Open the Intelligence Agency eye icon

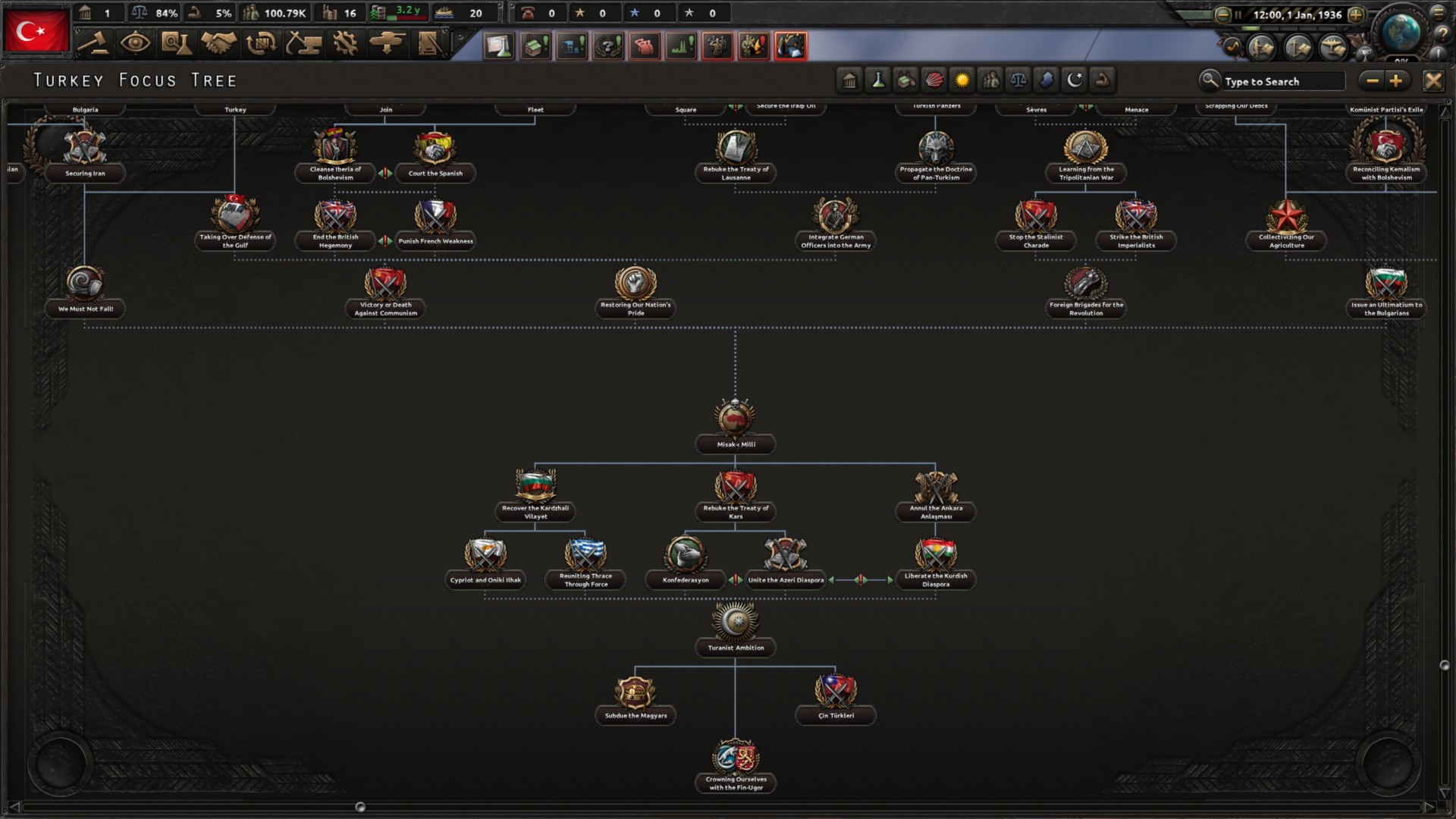point(135,44)
